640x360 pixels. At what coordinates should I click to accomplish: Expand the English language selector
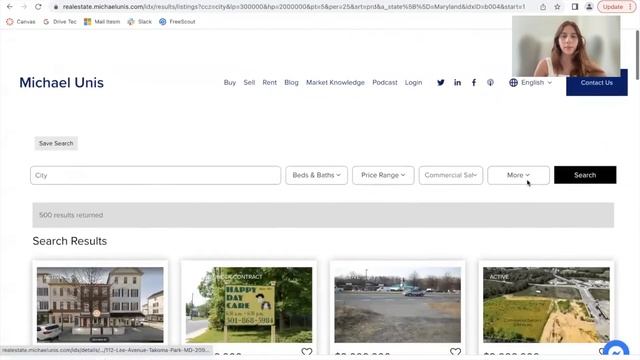coord(530,82)
